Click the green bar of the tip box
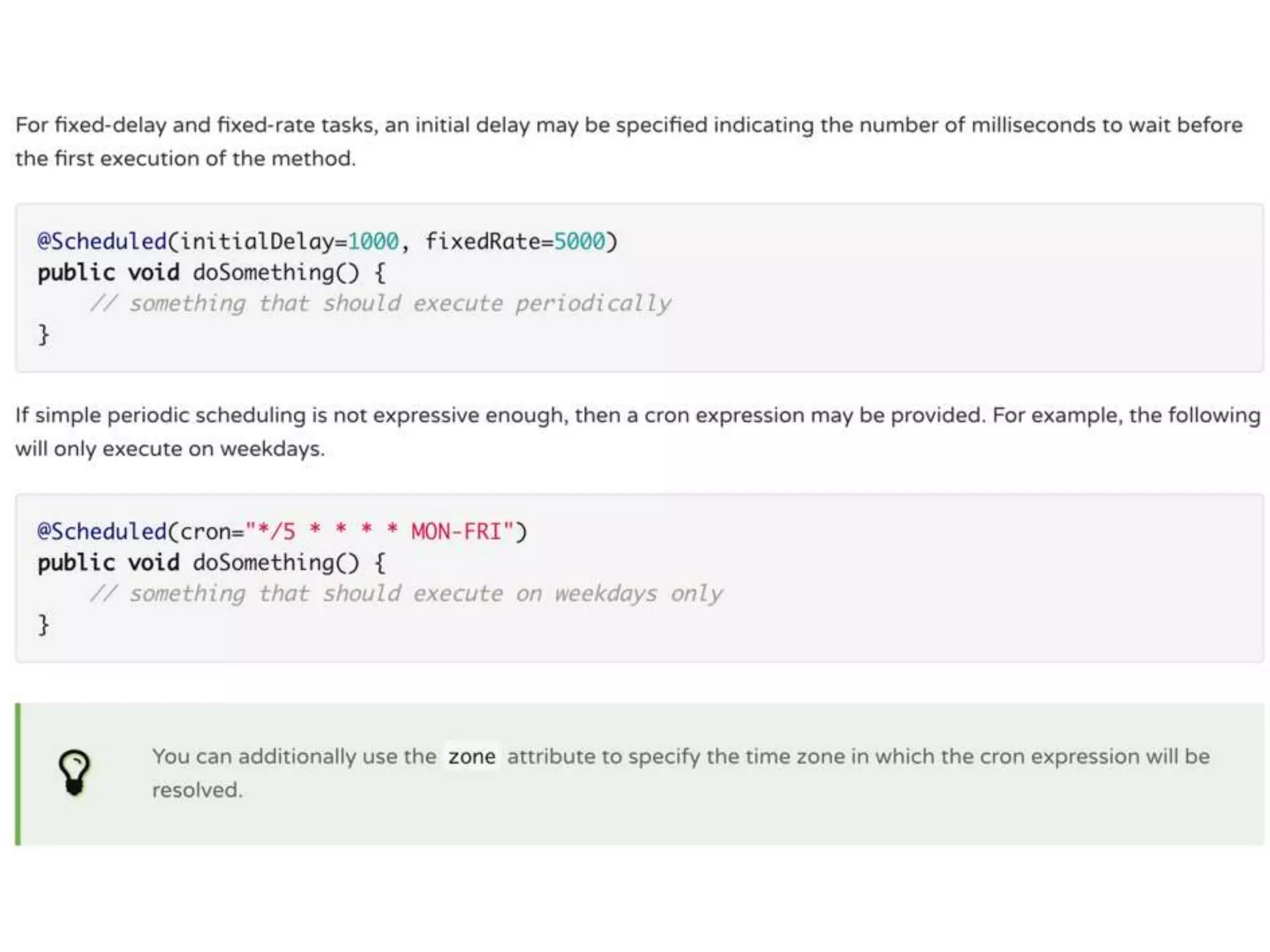This screenshot has width=1270, height=952. (x=18, y=773)
